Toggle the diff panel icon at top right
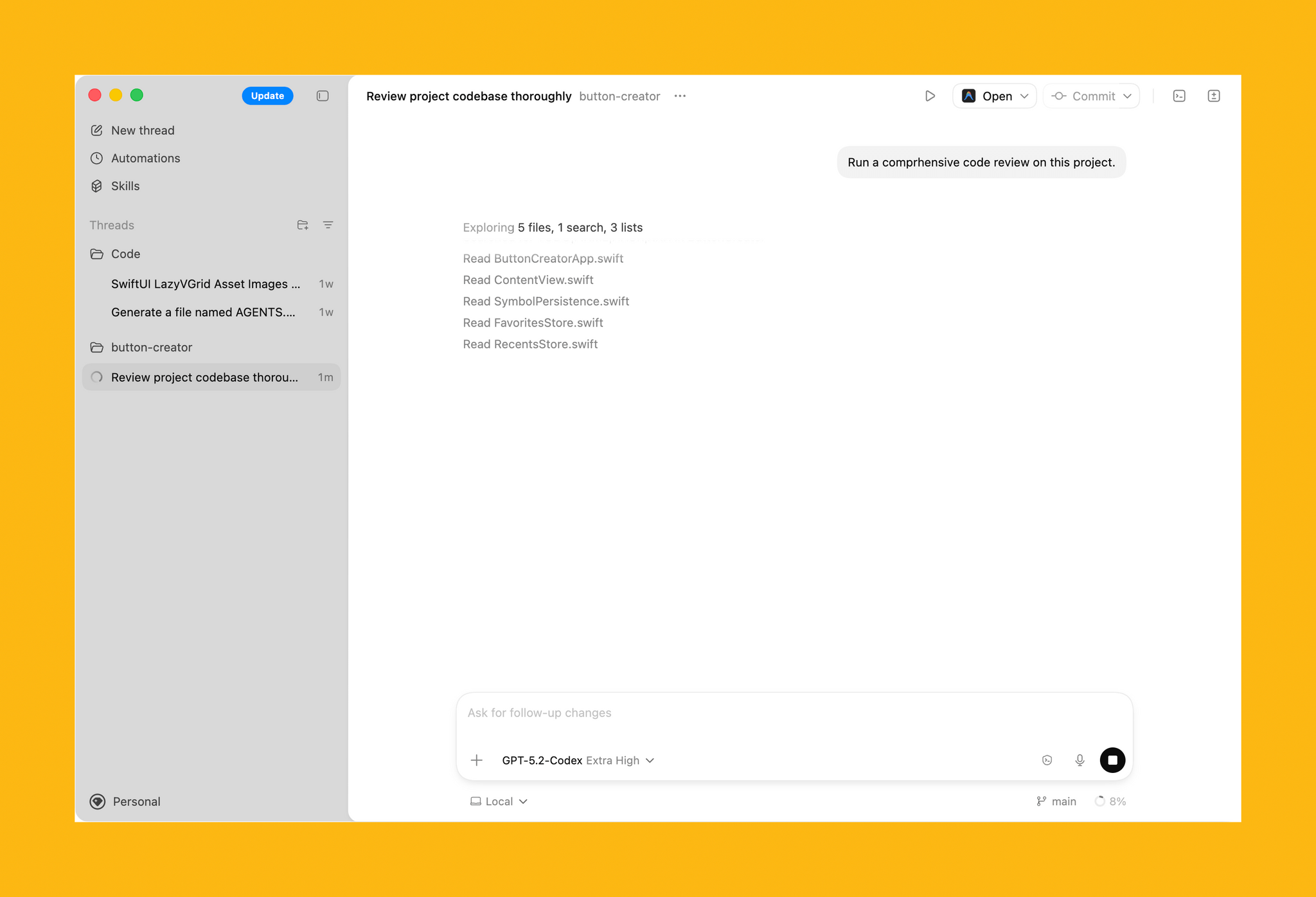1316x897 pixels. pos(1213,96)
